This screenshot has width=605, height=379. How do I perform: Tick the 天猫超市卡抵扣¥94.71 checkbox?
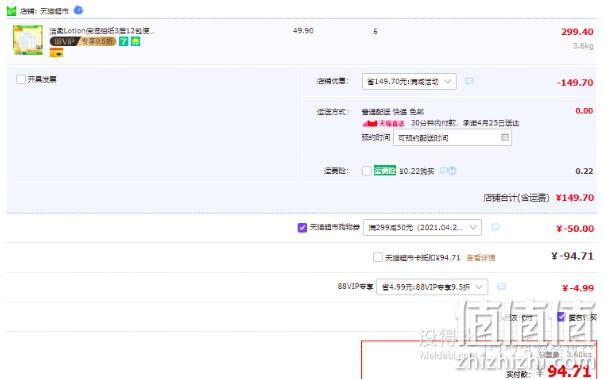click(x=378, y=257)
